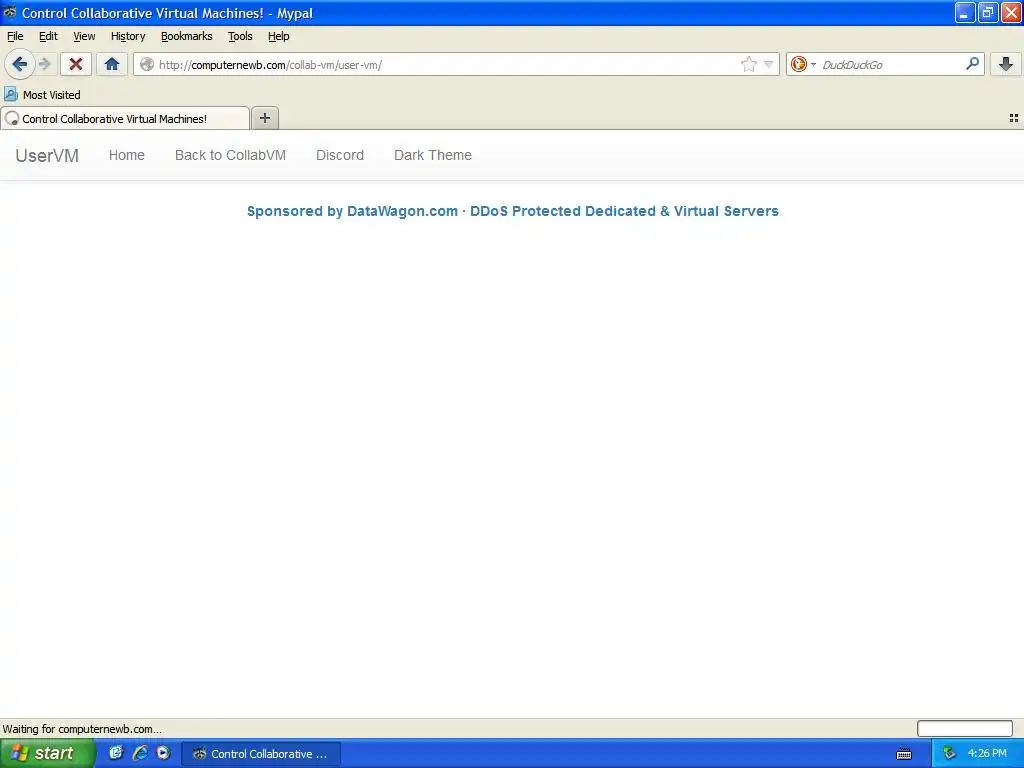Open the Help menu
The height and width of the screenshot is (768, 1024).
click(x=279, y=36)
